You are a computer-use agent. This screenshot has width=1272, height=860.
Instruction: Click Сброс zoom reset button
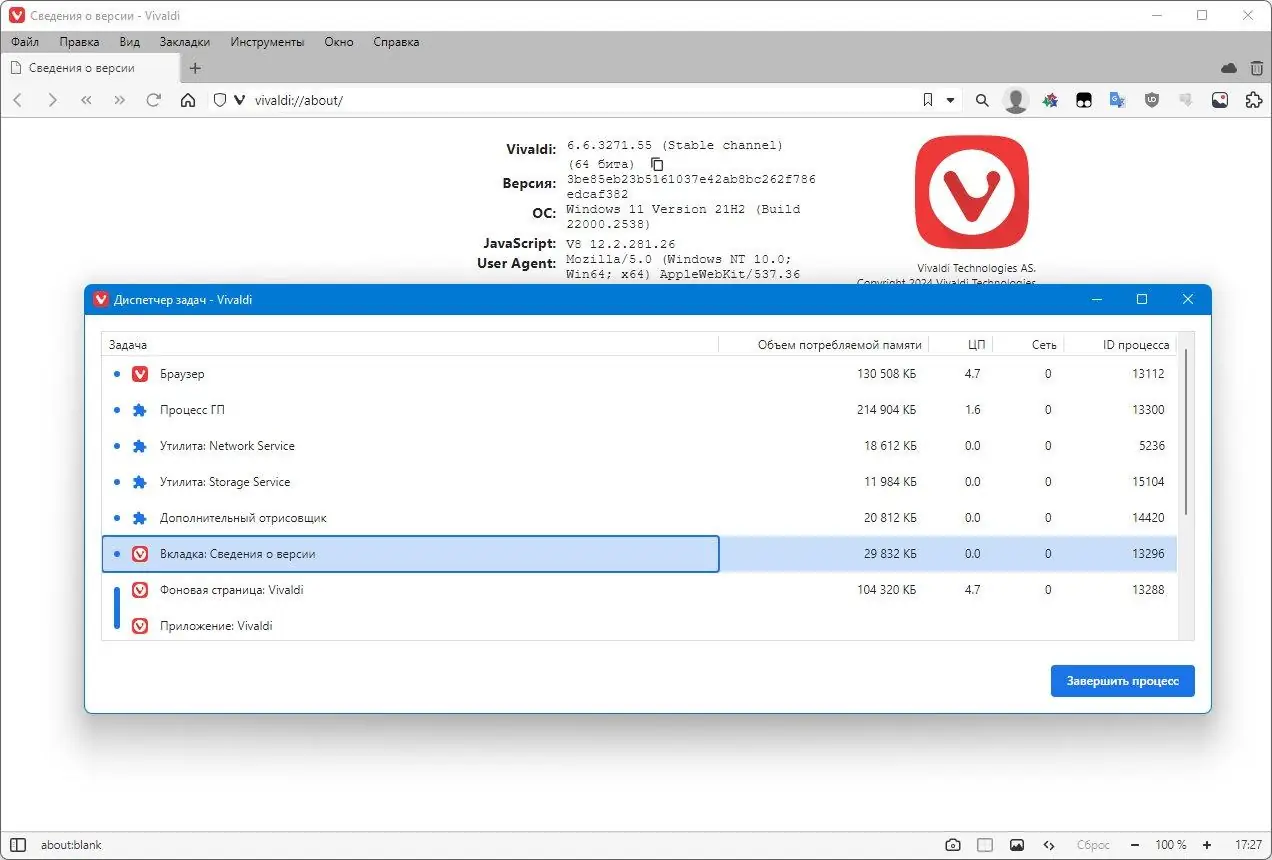click(1093, 845)
